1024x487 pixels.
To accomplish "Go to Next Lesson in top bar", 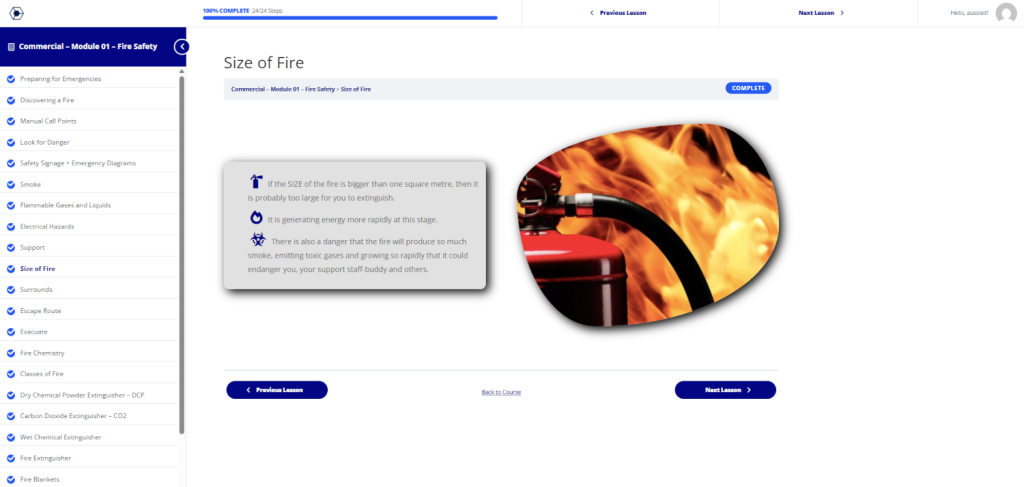I will (x=821, y=12).
